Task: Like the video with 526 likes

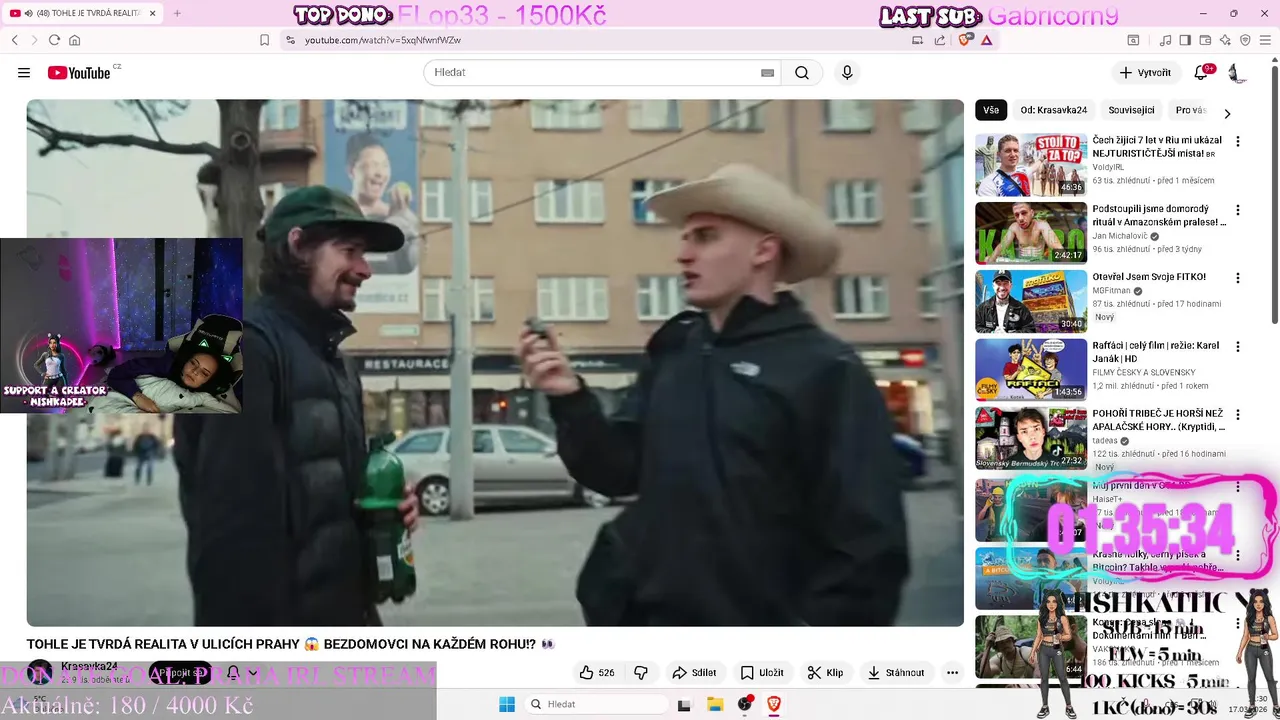Action: (597, 673)
